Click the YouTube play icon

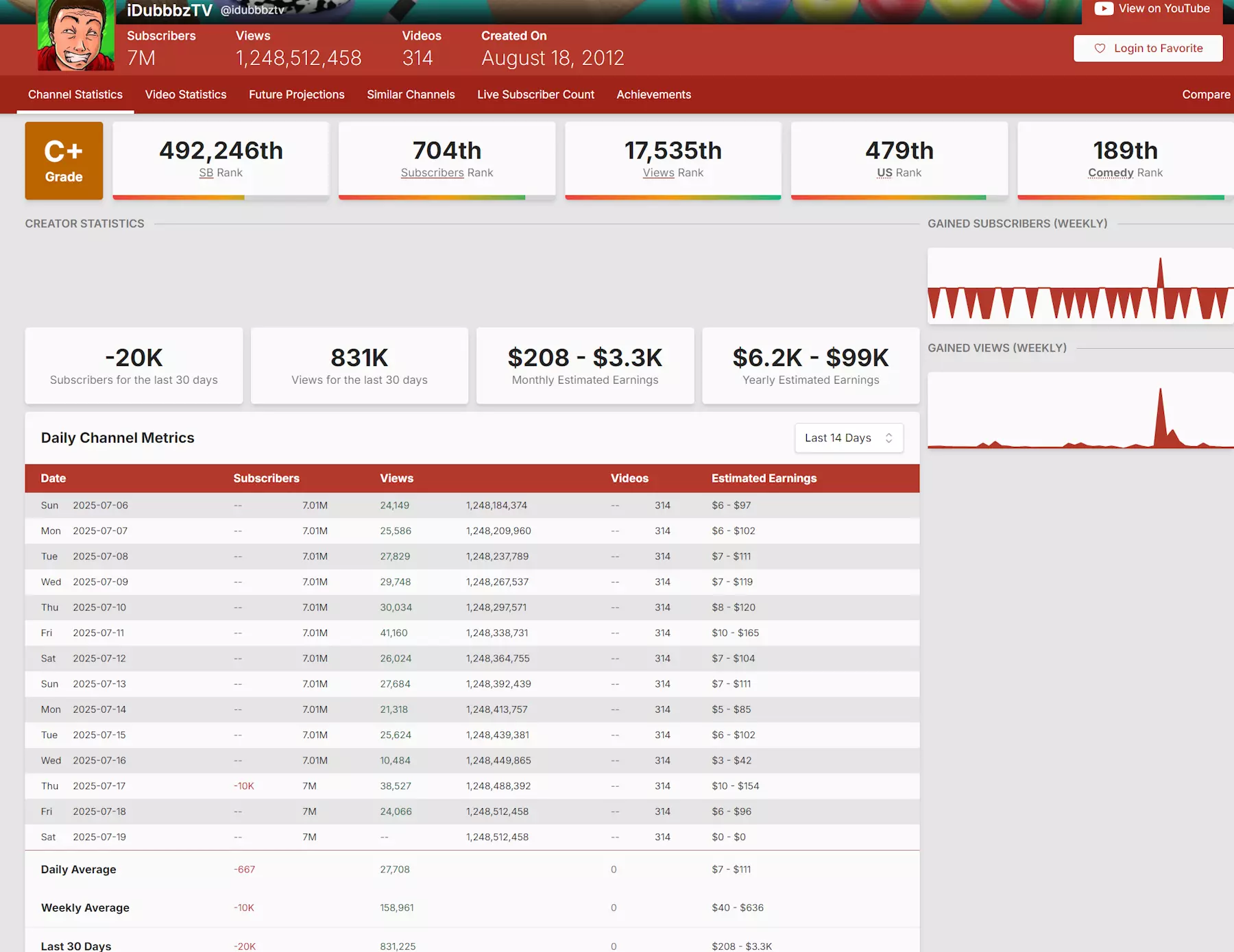(x=1103, y=8)
